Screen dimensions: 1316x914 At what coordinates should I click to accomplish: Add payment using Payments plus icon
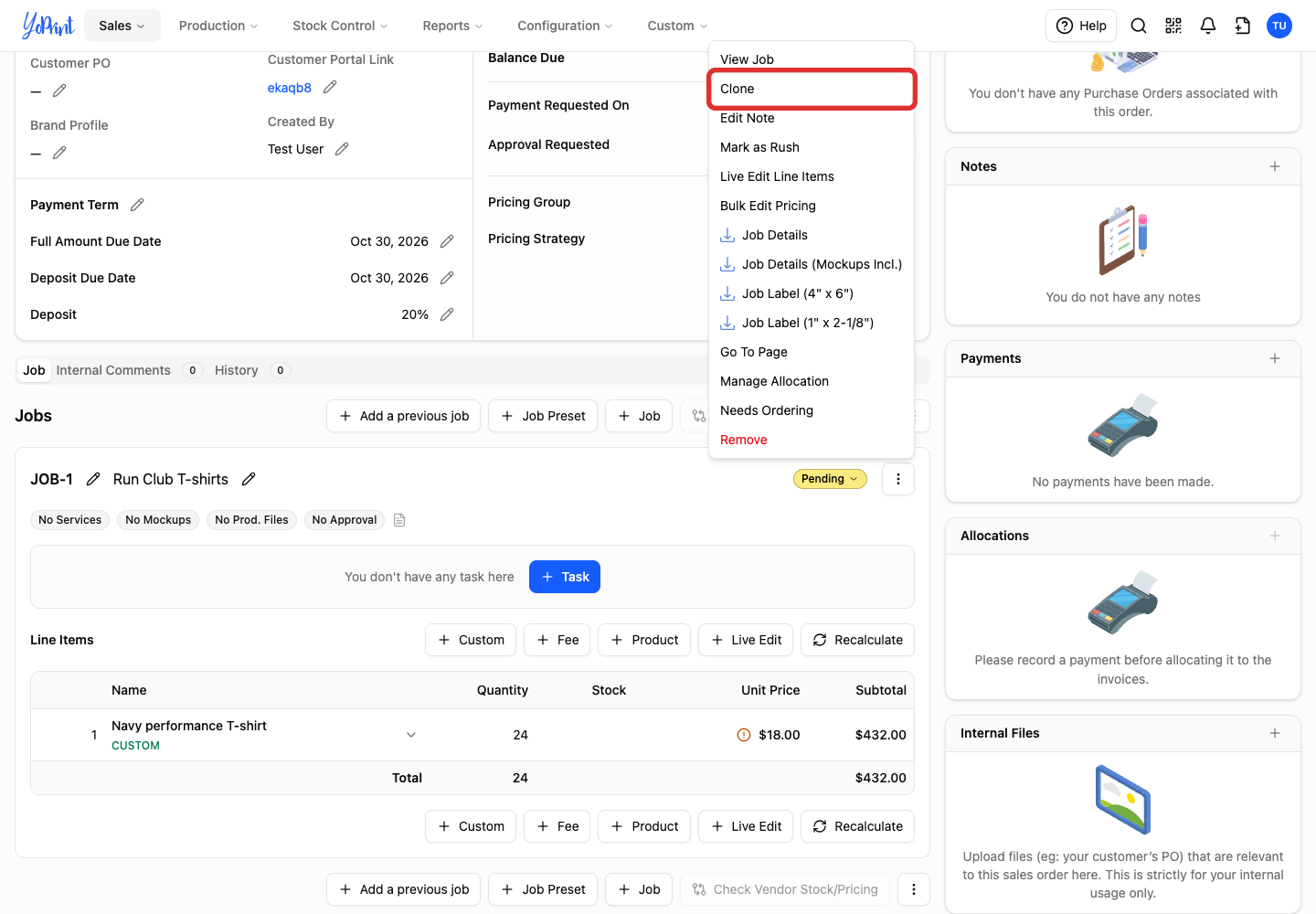click(1275, 358)
